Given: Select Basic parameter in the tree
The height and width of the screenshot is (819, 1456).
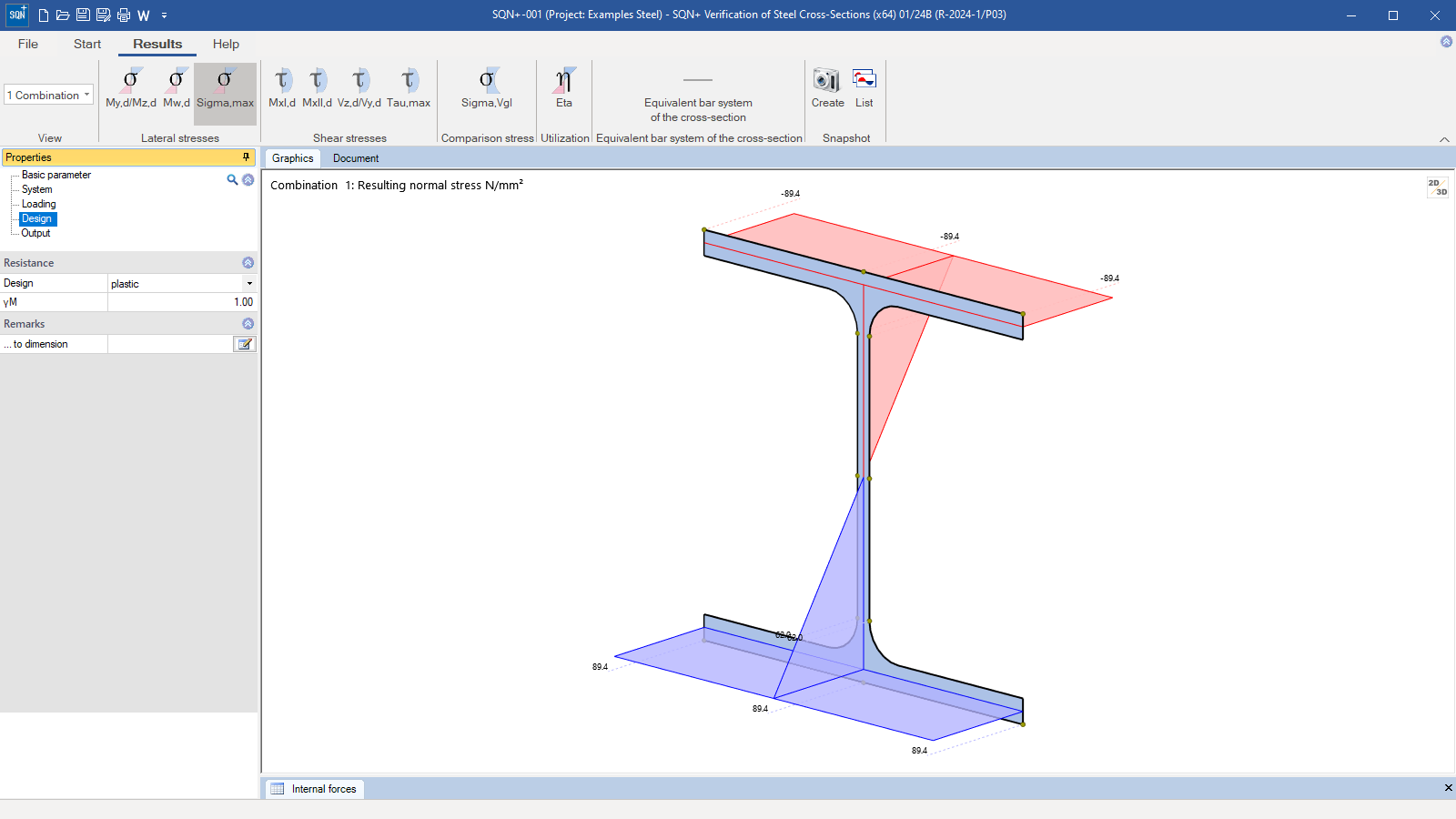Looking at the screenshot, I should tap(56, 175).
